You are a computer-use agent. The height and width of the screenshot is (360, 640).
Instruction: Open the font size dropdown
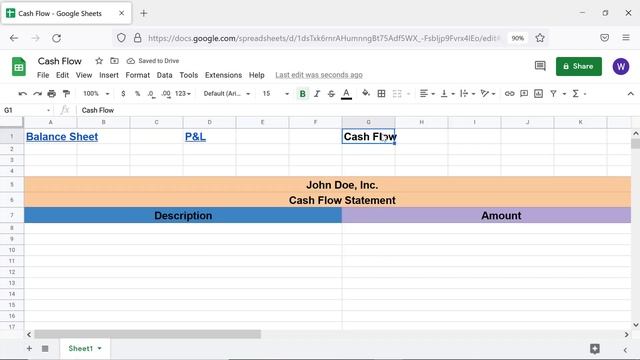(x=276, y=94)
